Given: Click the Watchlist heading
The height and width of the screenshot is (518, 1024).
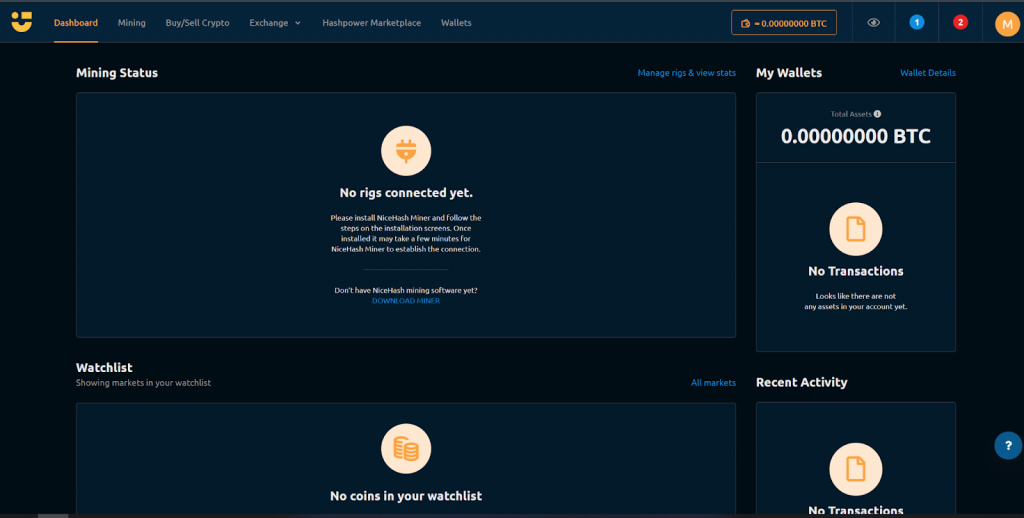Looking at the screenshot, I should (104, 368).
